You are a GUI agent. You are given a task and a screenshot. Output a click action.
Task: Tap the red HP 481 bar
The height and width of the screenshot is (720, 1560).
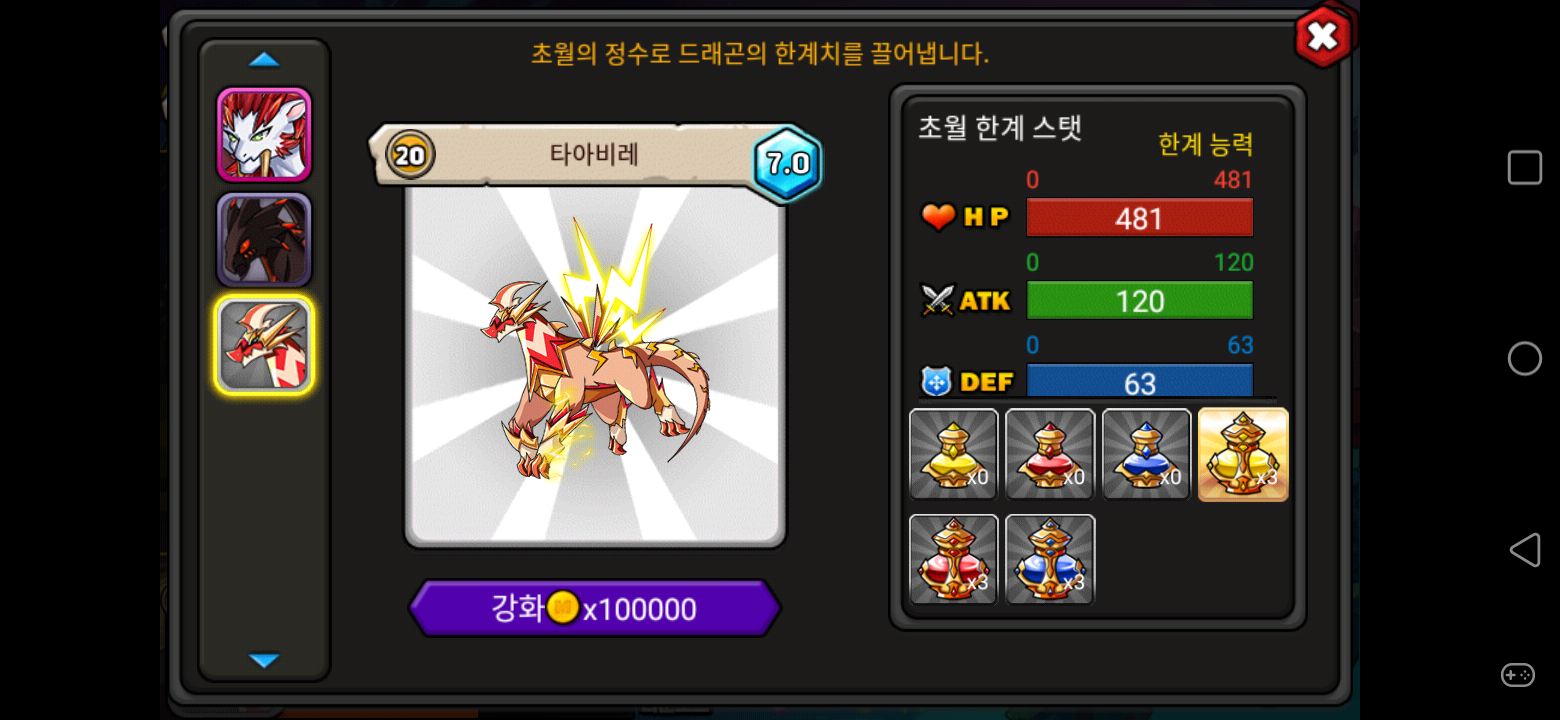point(1140,218)
